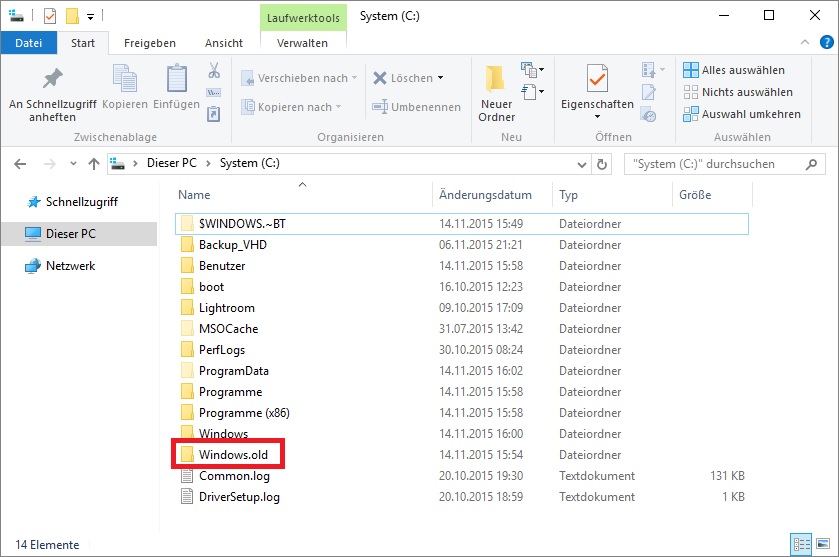Open the recent locations dropdown arrow
839x557 pixels.
[73, 164]
